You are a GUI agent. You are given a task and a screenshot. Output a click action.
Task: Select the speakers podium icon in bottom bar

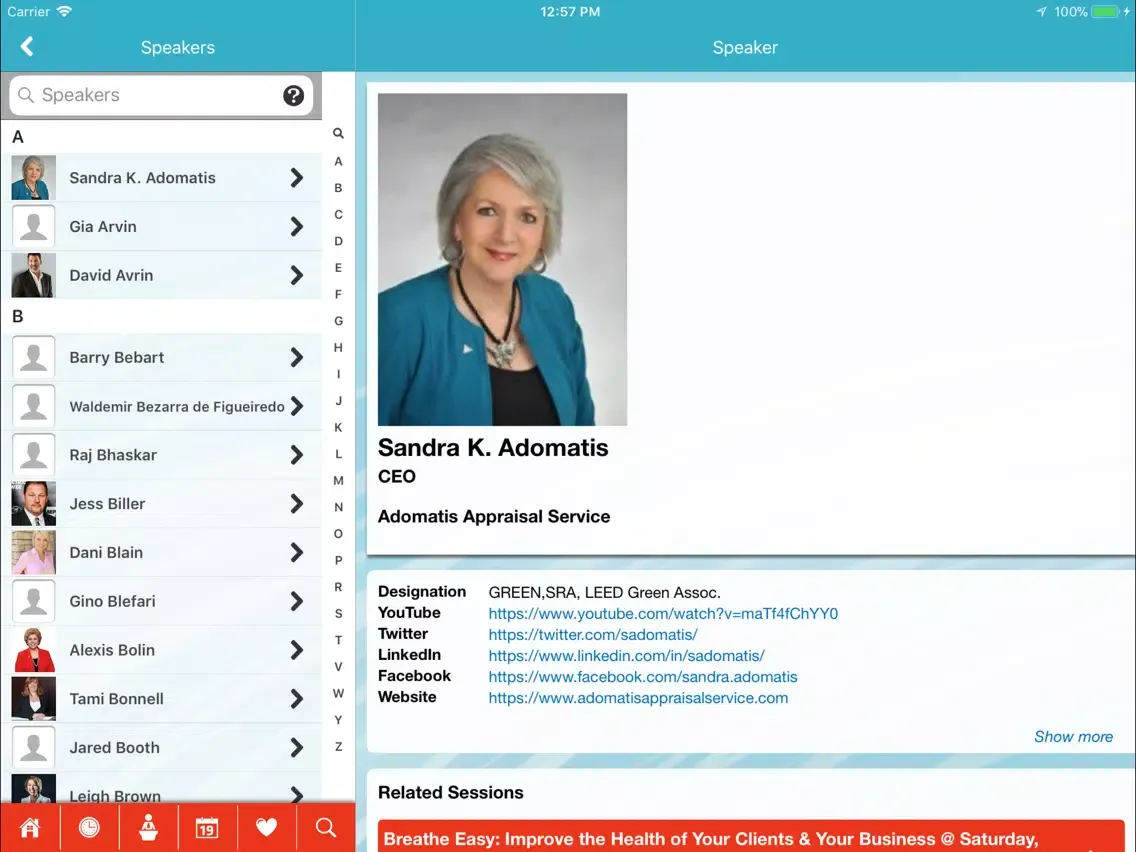coord(149,827)
